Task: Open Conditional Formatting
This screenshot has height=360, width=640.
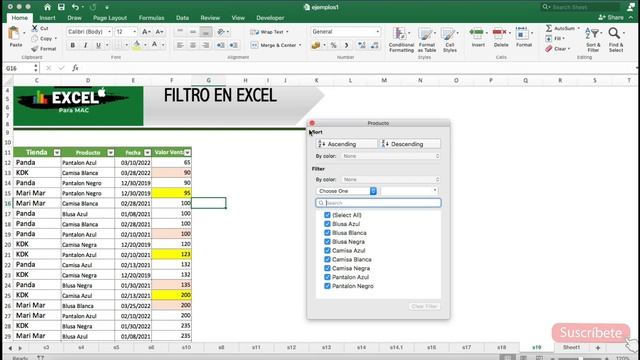Action: pos(401,40)
